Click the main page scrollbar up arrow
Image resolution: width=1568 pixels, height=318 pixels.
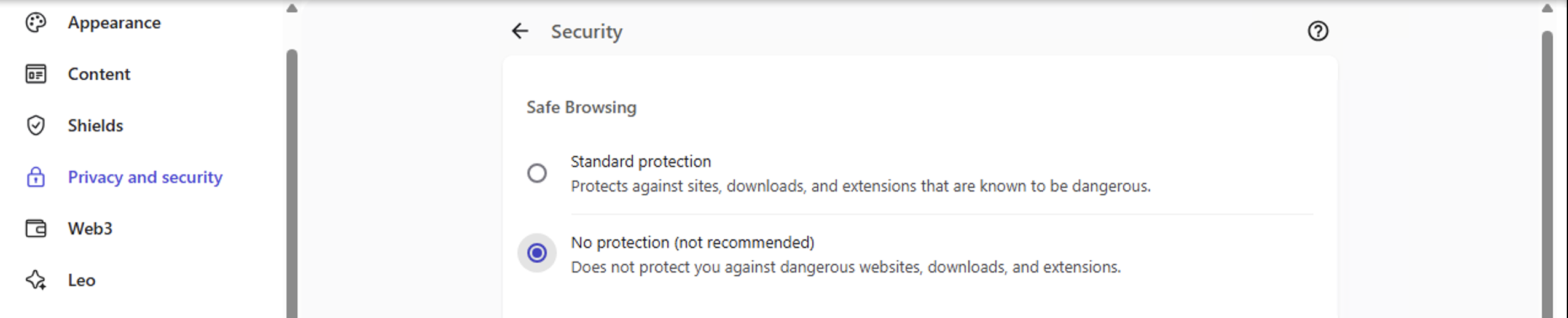click(x=1547, y=9)
